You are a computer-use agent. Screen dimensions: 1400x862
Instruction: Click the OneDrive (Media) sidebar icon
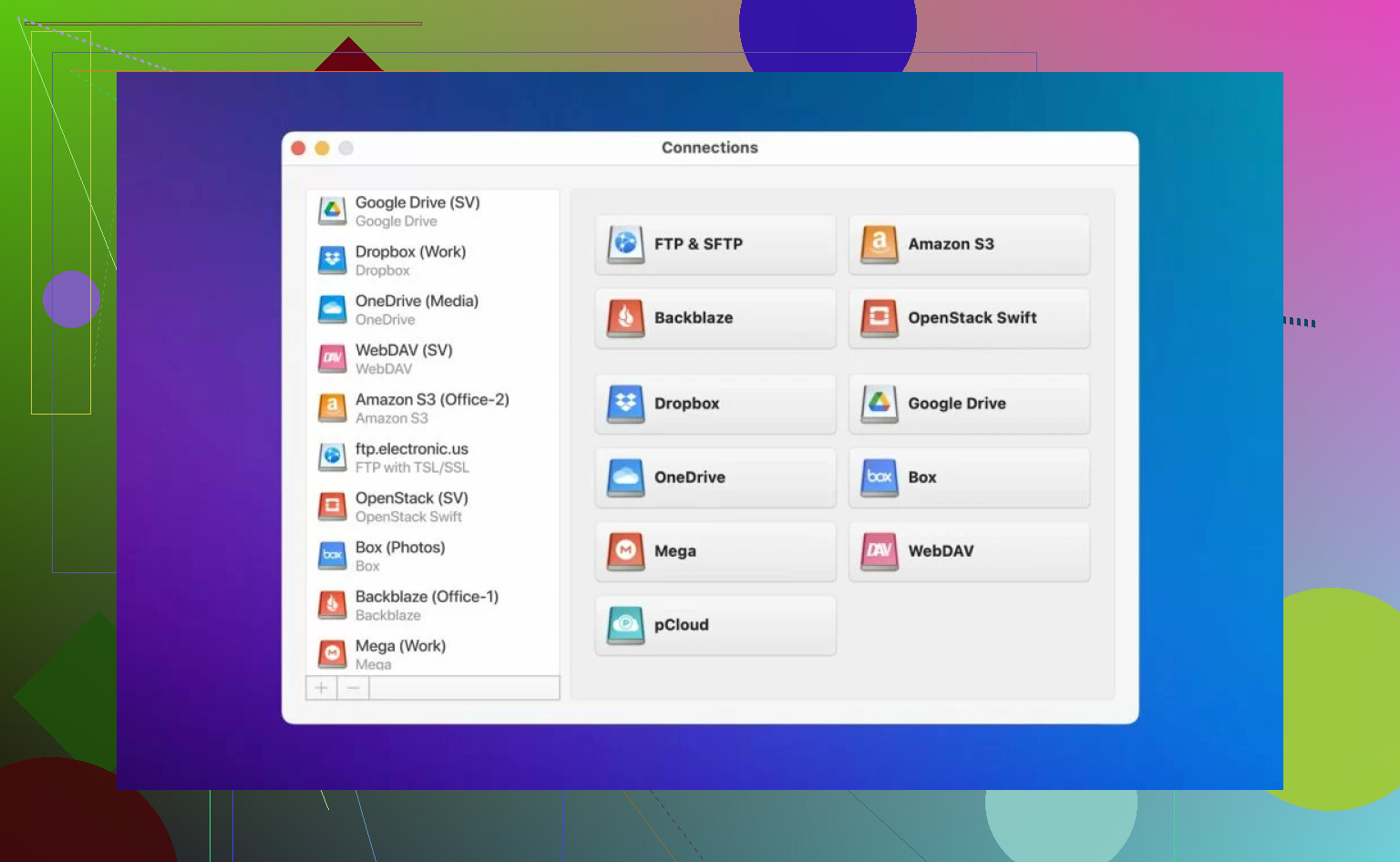(332, 309)
